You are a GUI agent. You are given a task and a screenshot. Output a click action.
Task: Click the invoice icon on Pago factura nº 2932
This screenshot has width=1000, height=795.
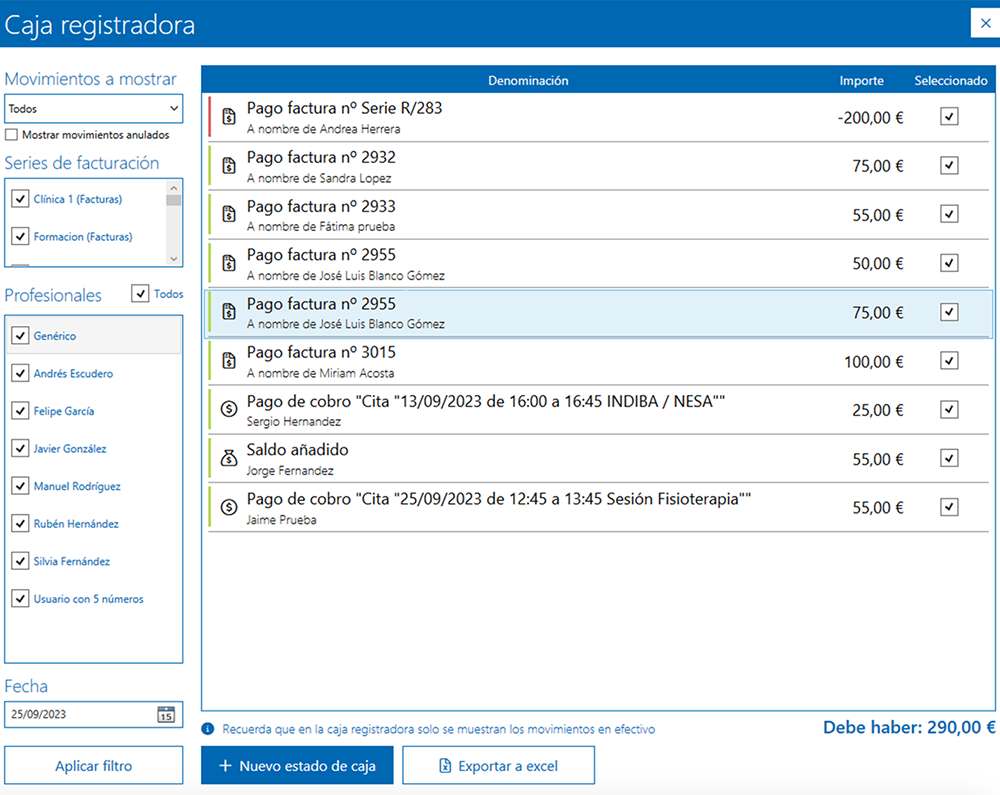coord(228,164)
